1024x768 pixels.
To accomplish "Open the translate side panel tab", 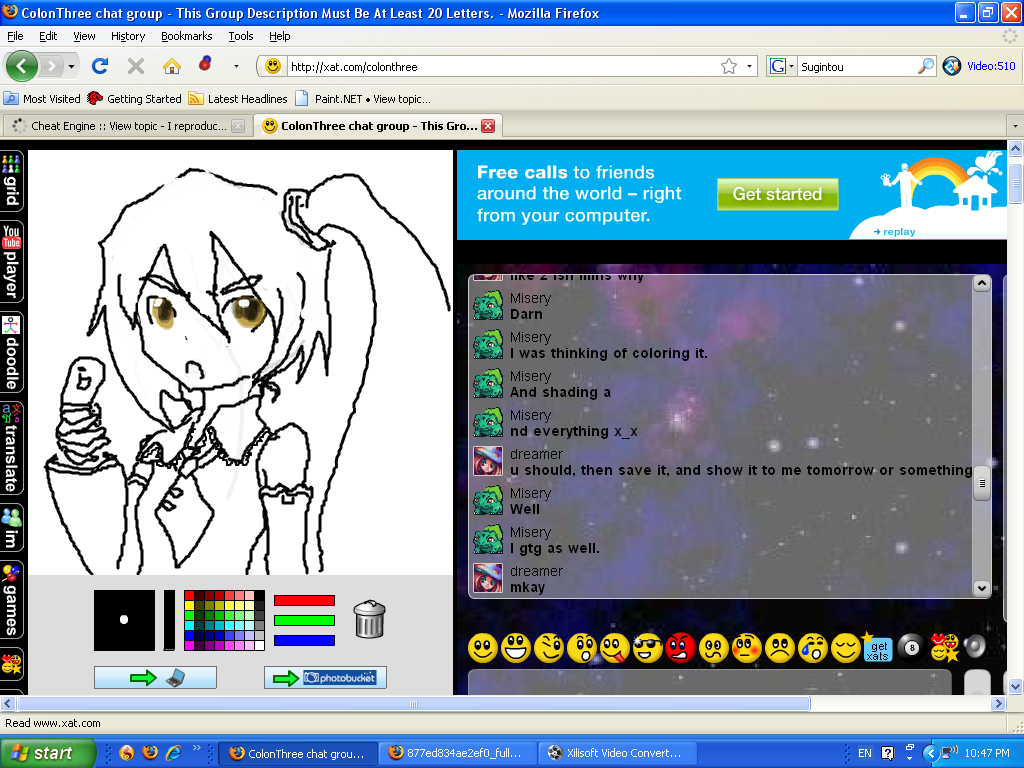I will tap(12, 447).
